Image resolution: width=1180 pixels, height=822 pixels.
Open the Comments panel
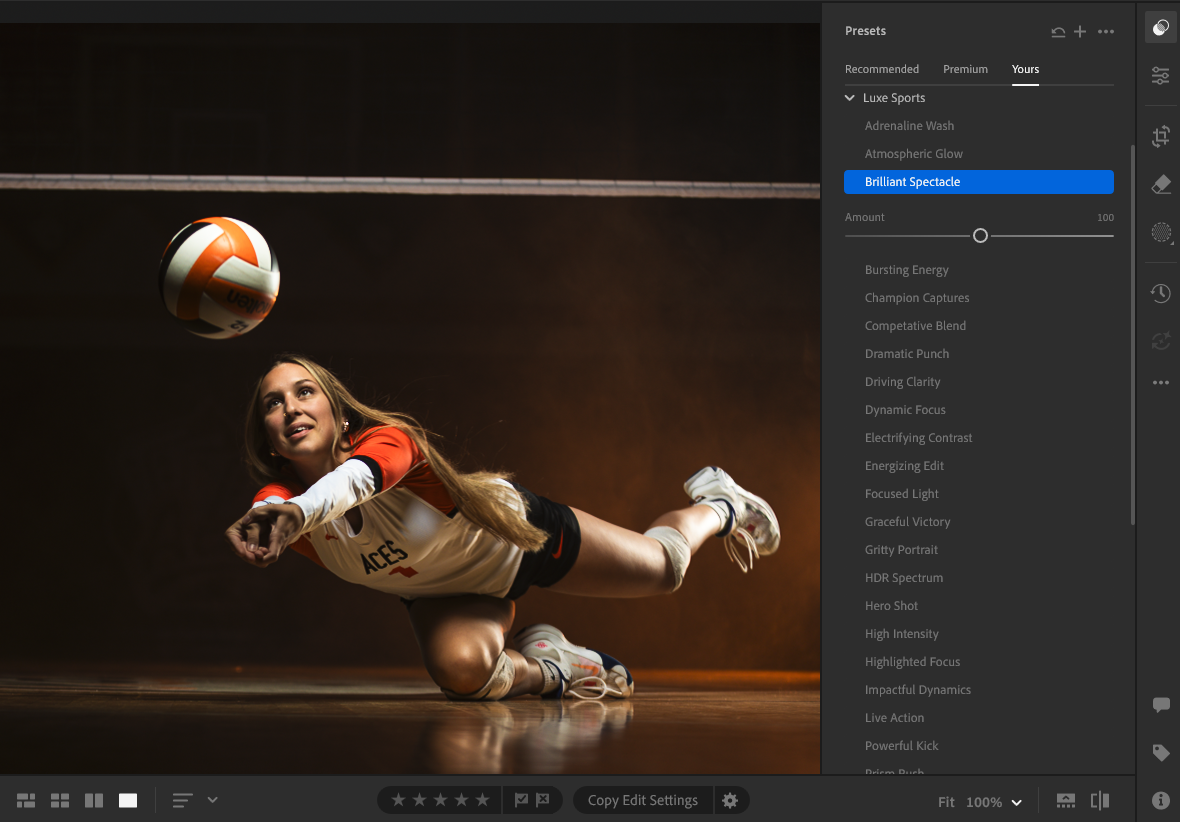point(1160,705)
